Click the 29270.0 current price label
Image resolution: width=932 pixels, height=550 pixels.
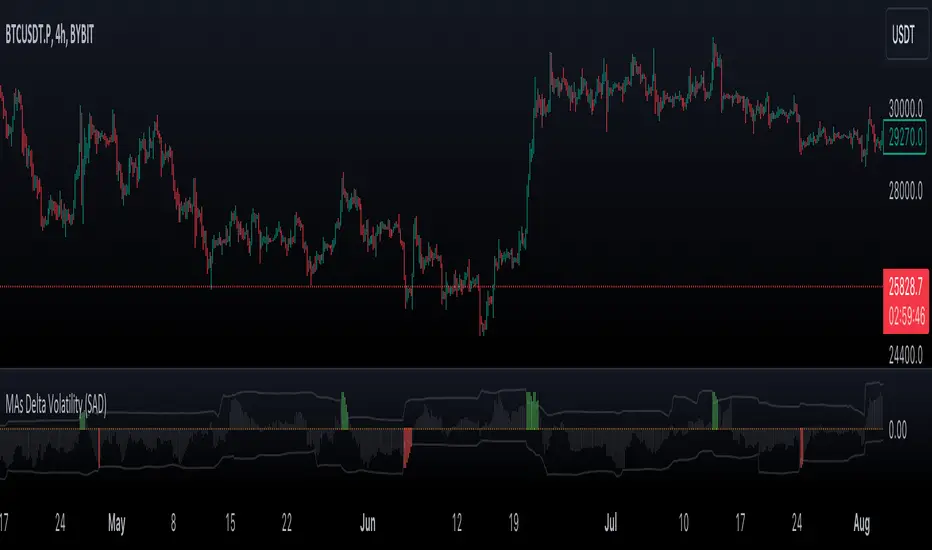coord(905,137)
